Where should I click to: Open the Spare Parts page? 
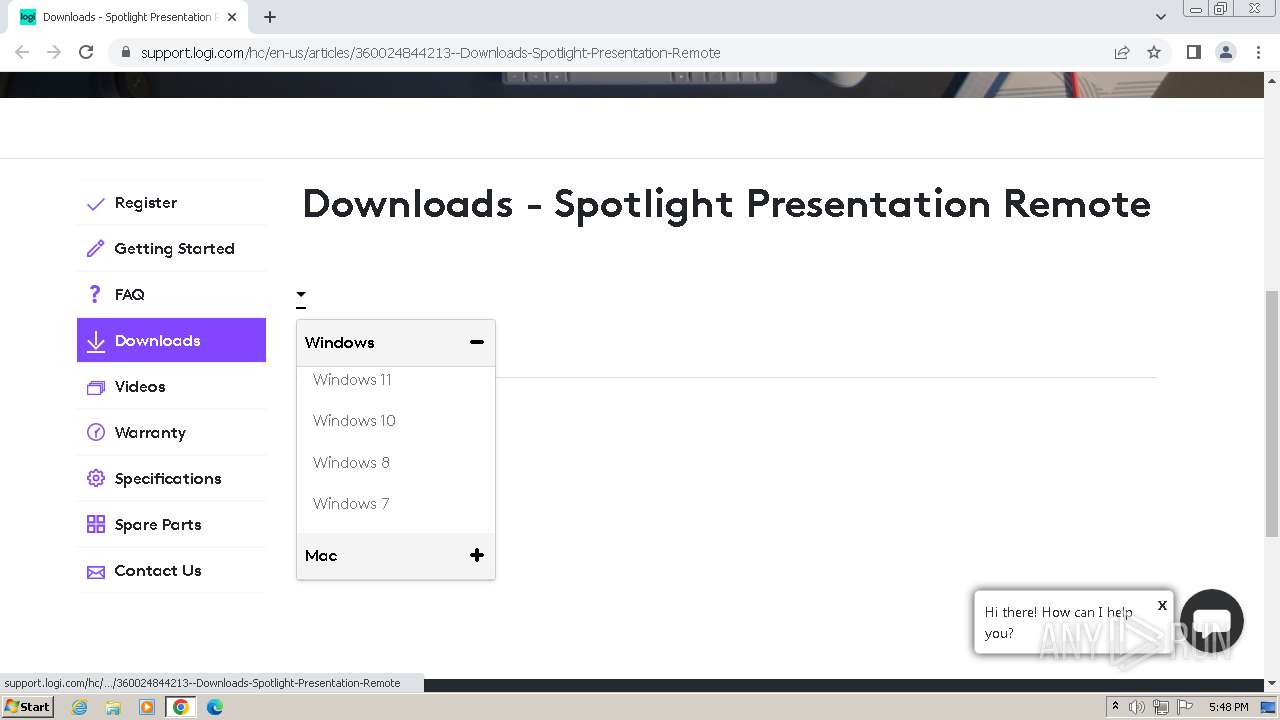pyautogui.click(x=158, y=525)
